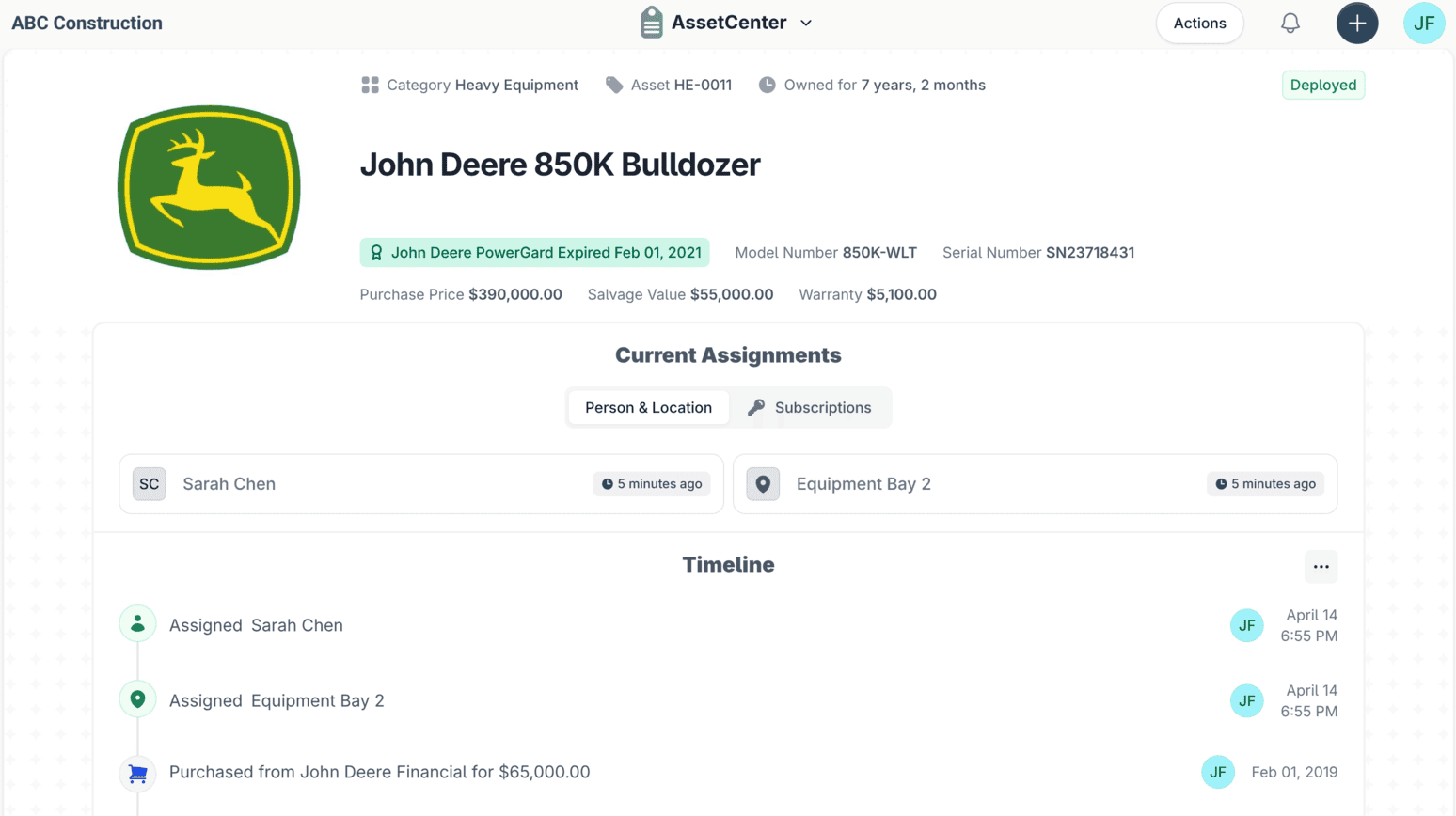Switch to Person & Location tab

[x=648, y=407]
